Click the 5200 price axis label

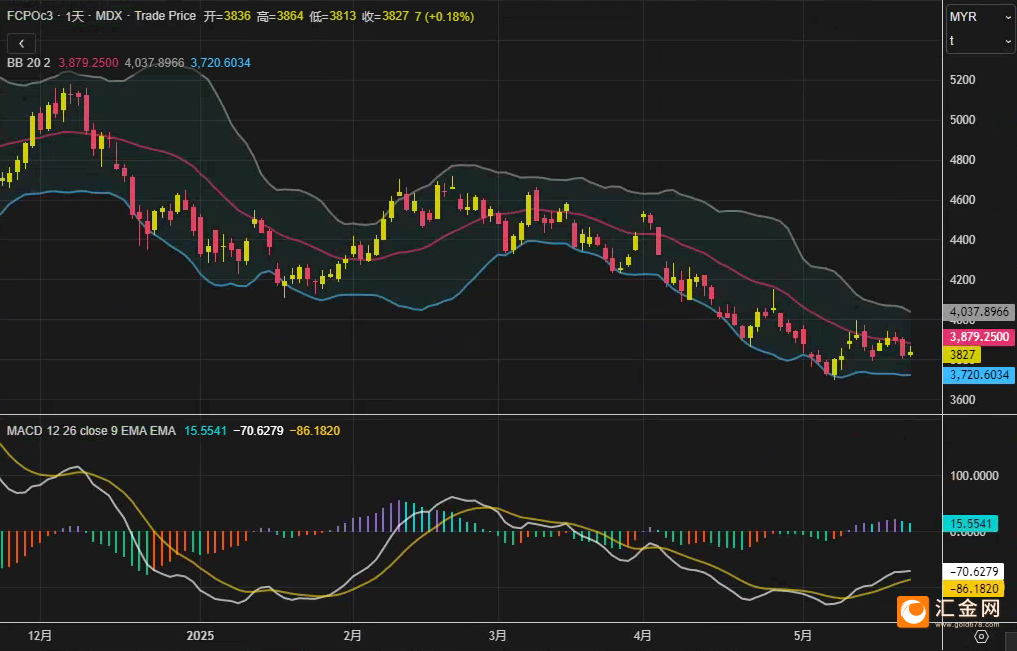[x=963, y=80]
